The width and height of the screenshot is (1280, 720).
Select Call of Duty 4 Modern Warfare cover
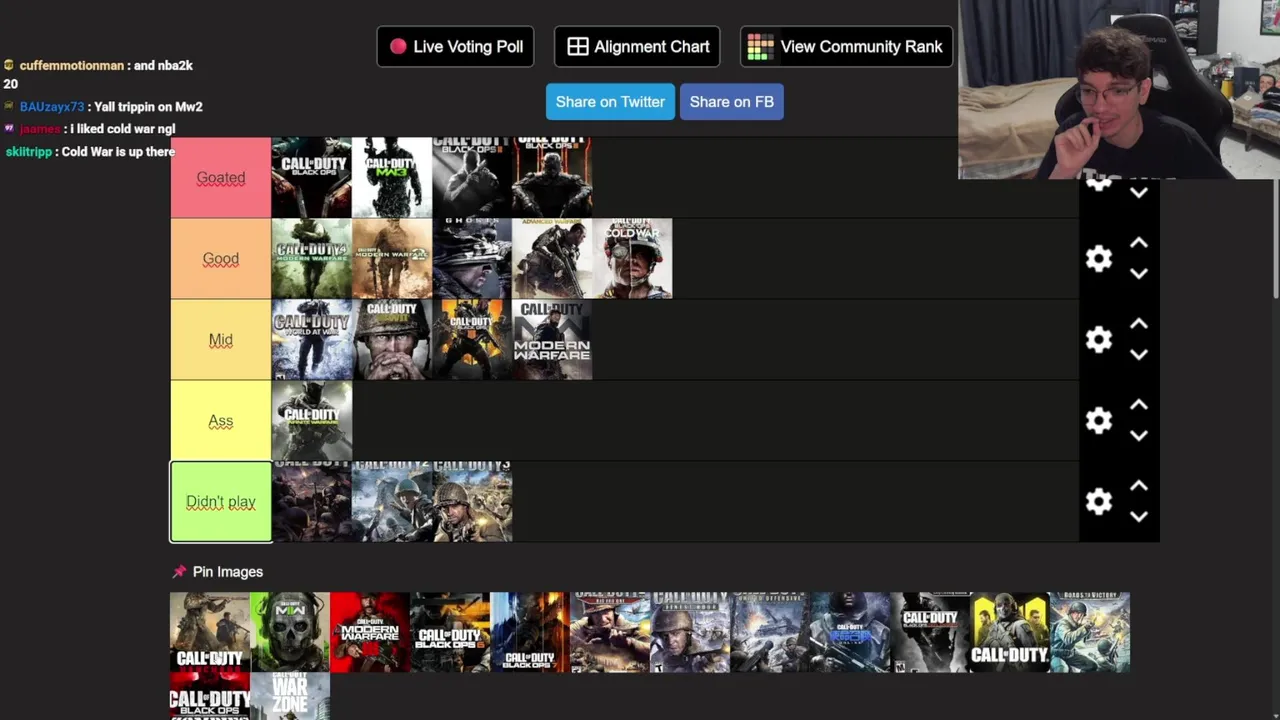(x=312, y=259)
